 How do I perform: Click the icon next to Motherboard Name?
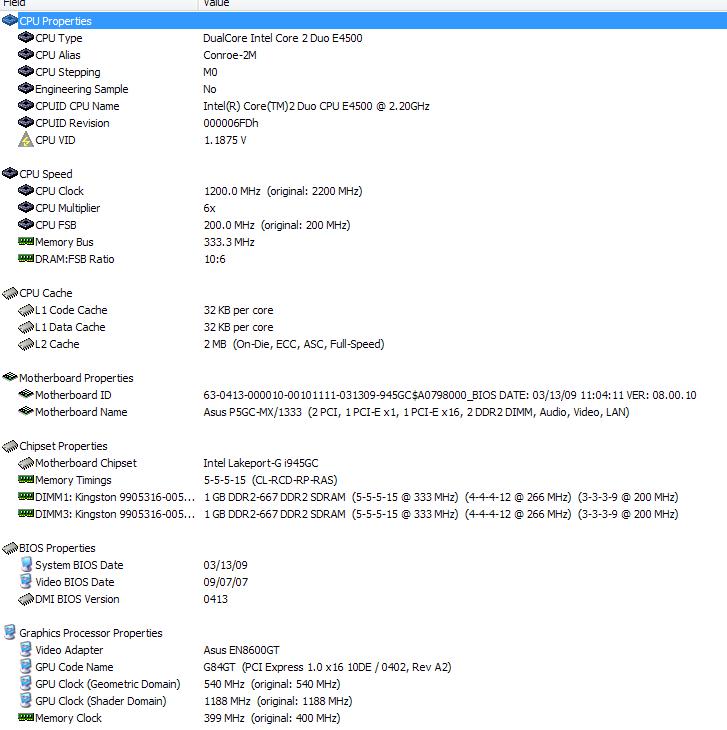tap(26, 412)
